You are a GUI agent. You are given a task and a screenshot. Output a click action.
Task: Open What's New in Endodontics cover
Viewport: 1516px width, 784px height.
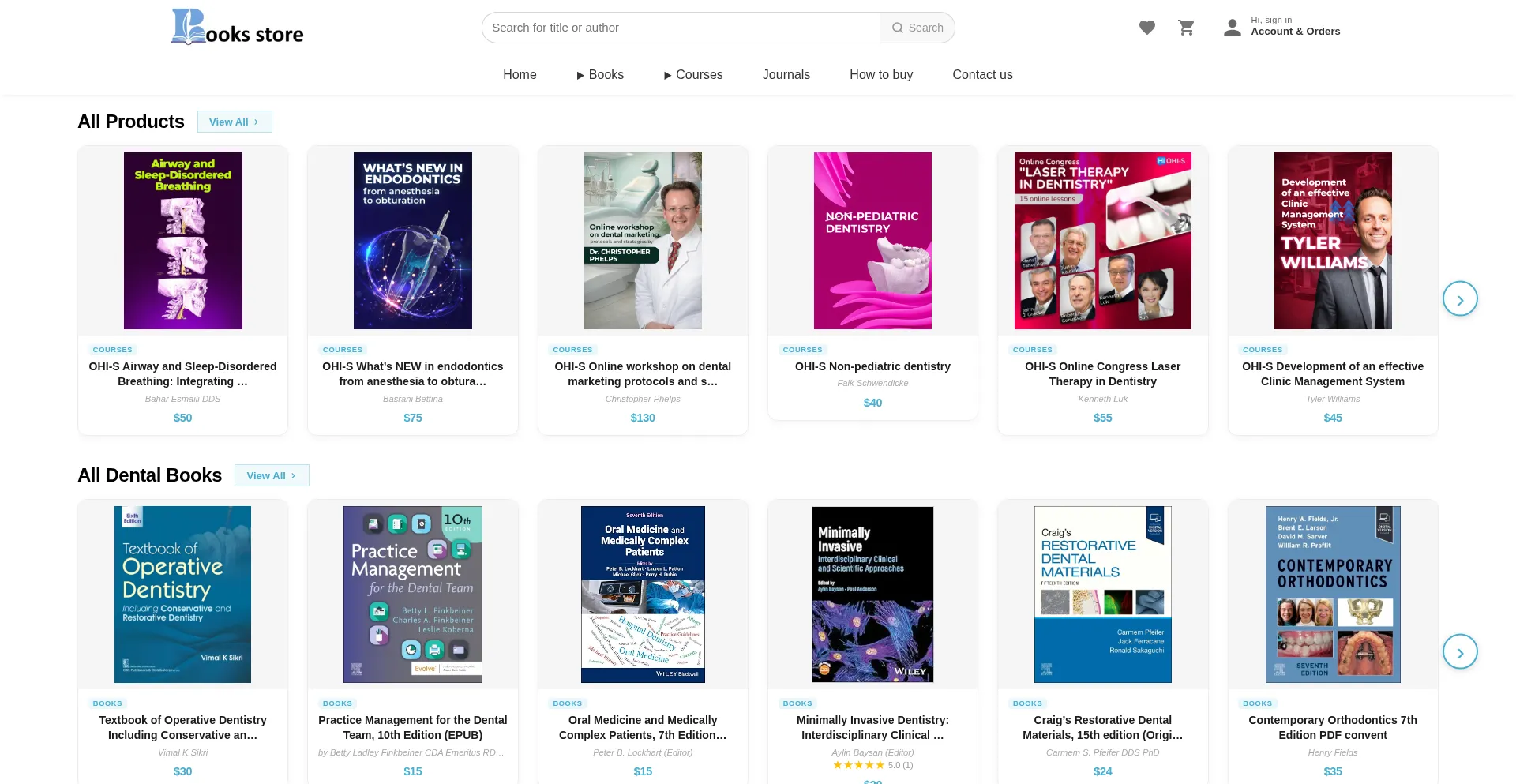[413, 241]
